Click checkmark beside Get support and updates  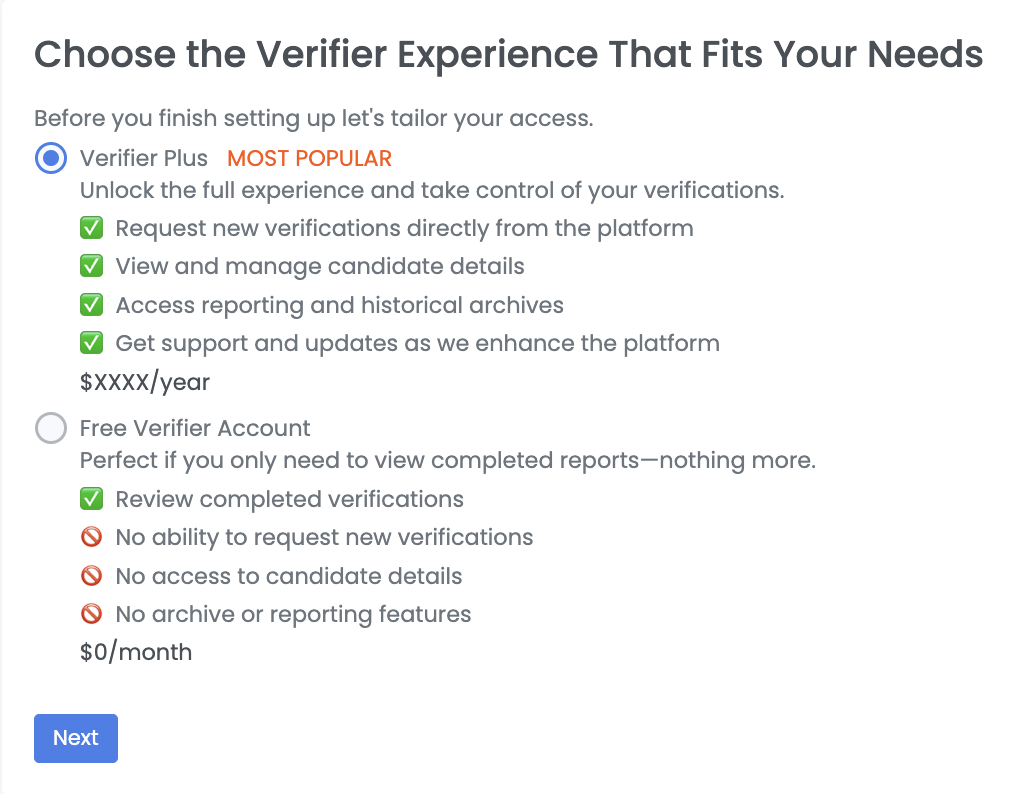coord(92,344)
